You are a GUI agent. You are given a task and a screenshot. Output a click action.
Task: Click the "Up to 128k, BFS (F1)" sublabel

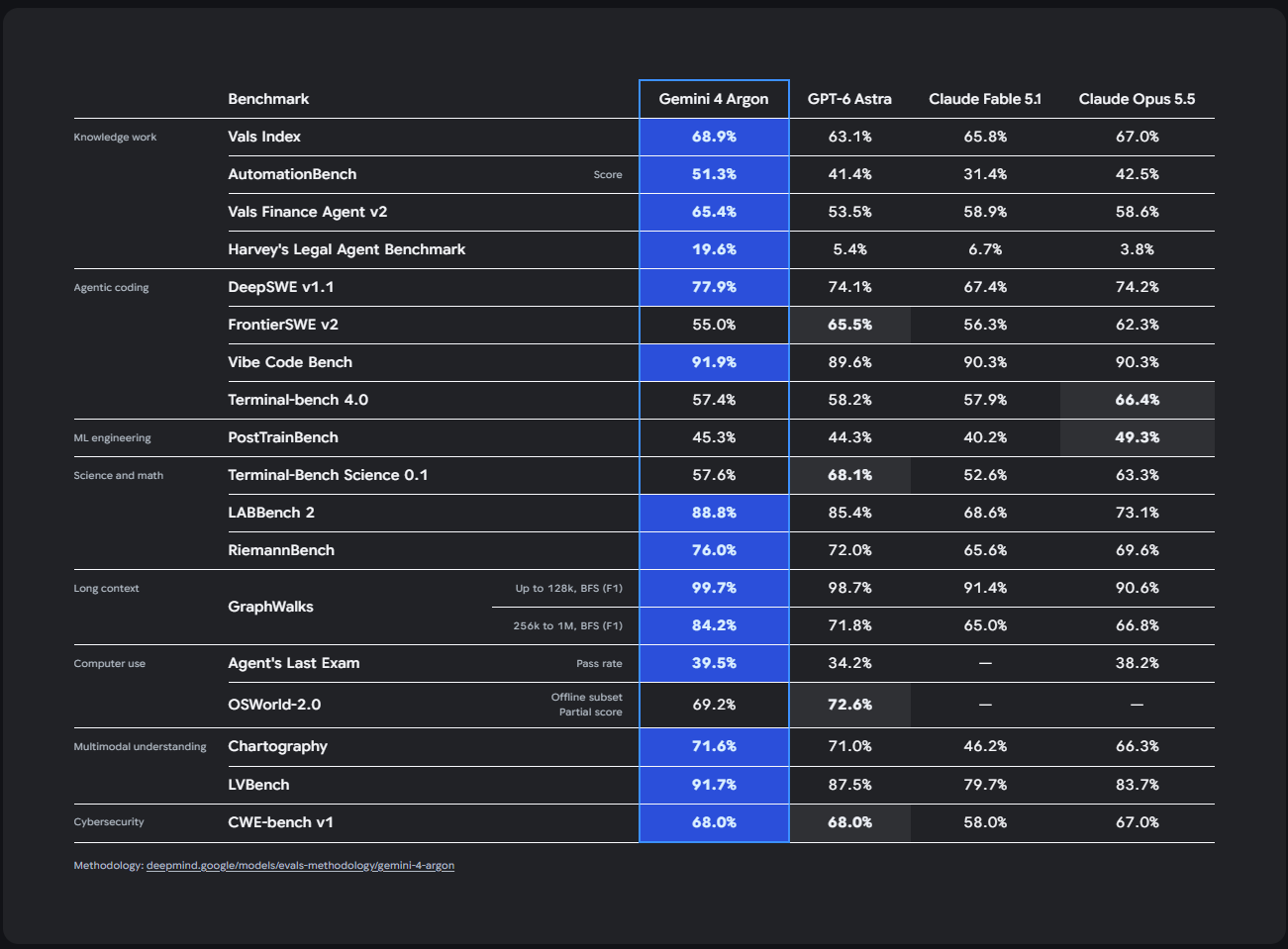click(x=568, y=588)
